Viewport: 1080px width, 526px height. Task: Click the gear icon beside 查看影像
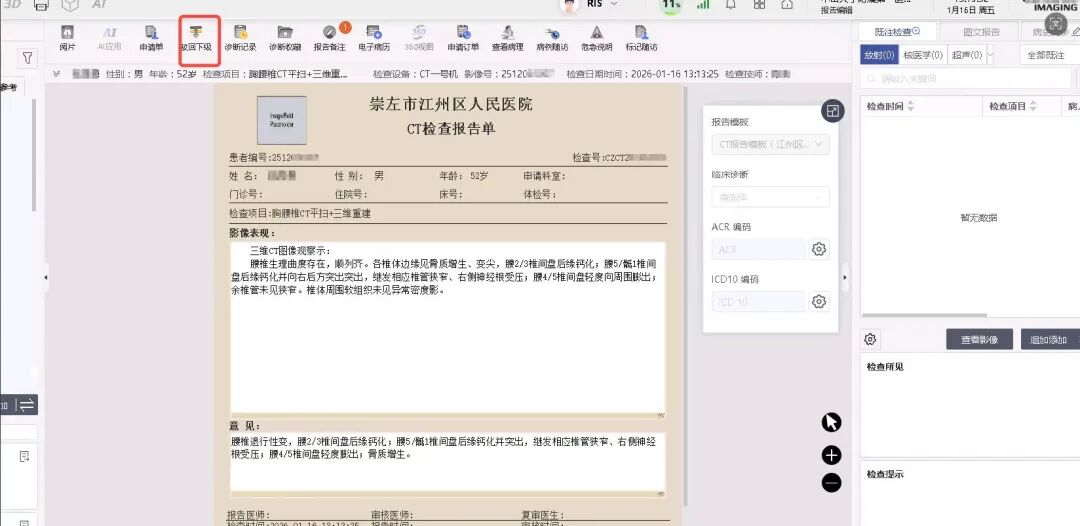click(870, 339)
